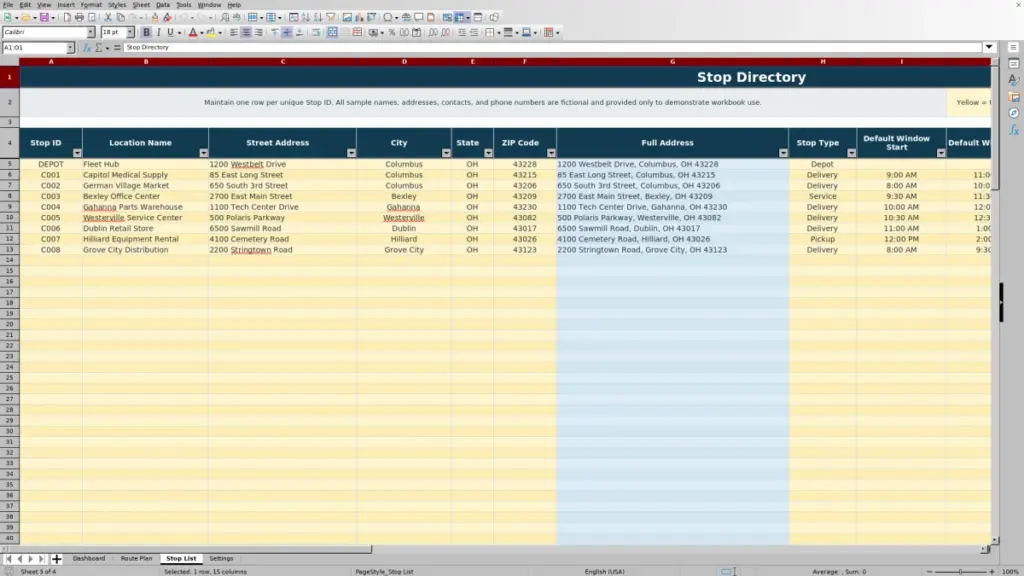Click the Sort Ascending icon
Viewport: 1024px width, 576px height.
click(x=306, y=17)
